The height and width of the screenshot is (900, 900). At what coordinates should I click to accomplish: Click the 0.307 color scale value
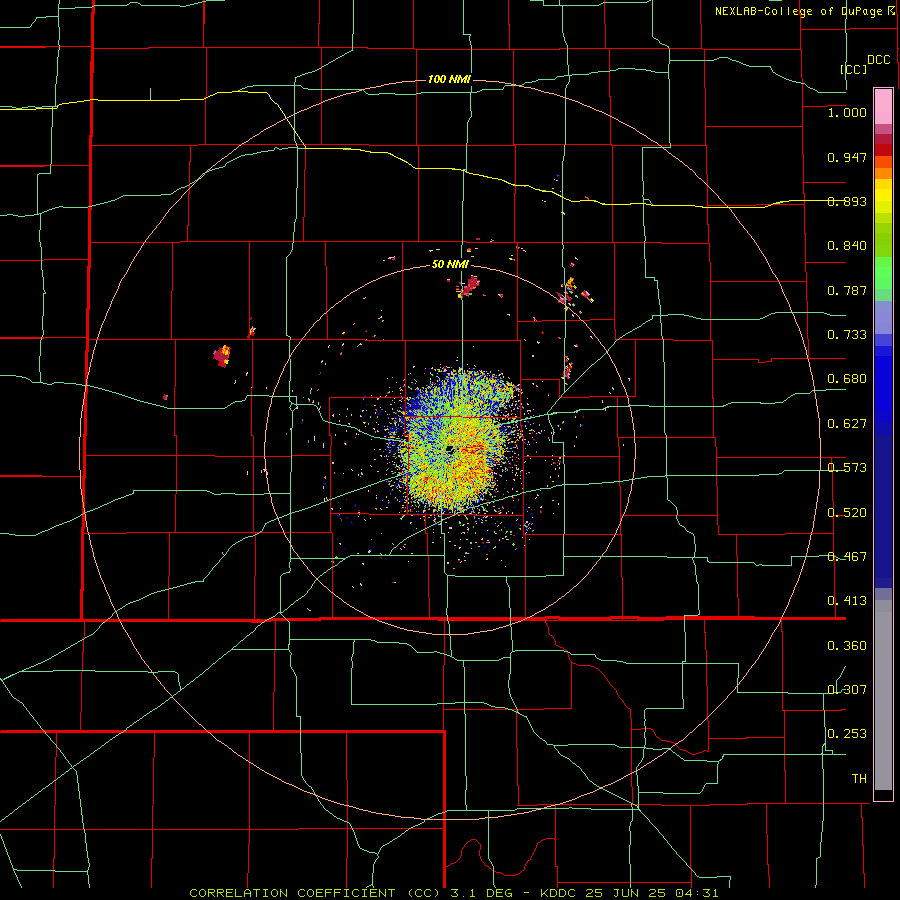pos(847,690)
